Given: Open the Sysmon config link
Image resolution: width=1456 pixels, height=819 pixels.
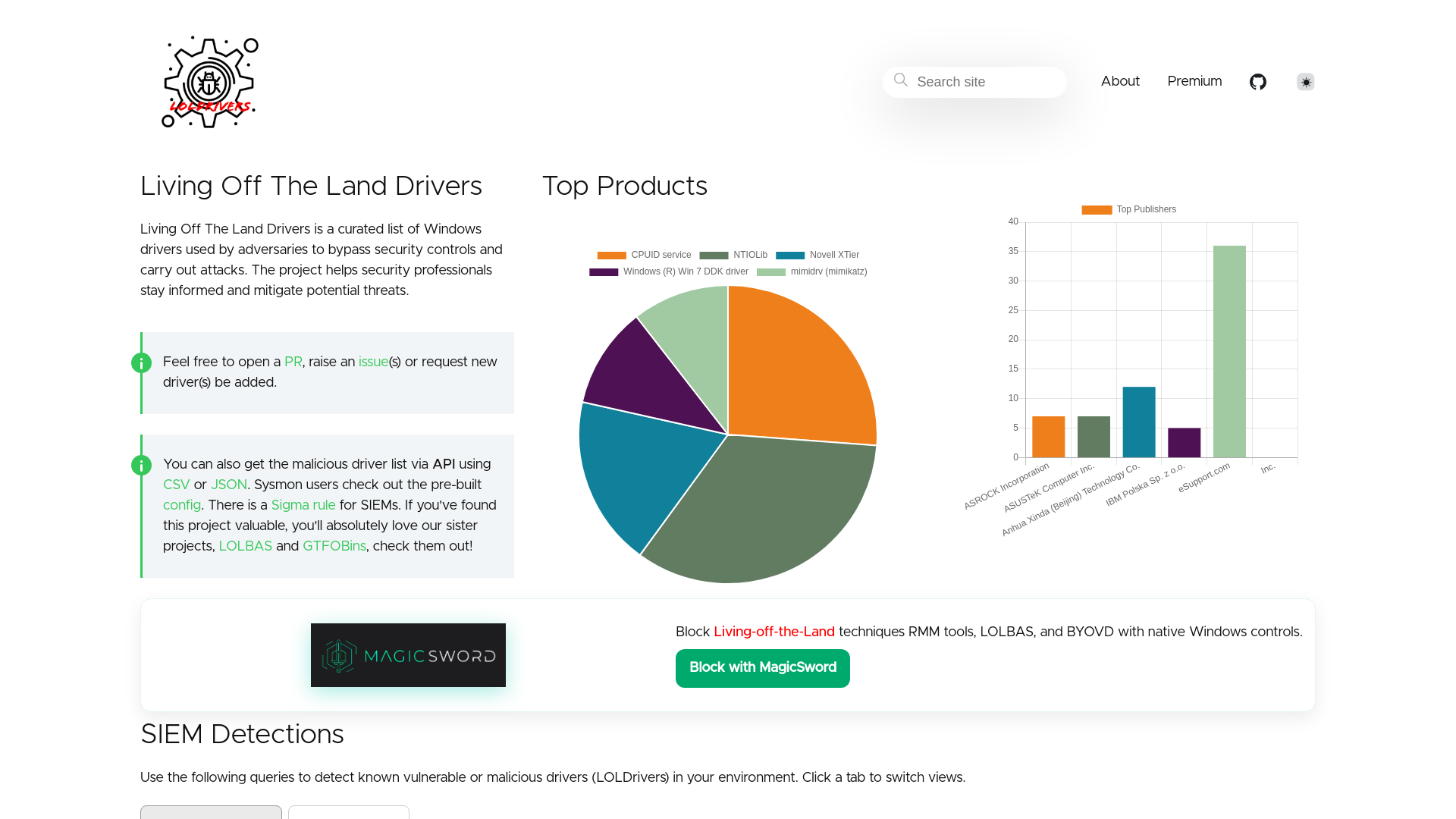Looking at the screenshot, I should coord(182,505).
